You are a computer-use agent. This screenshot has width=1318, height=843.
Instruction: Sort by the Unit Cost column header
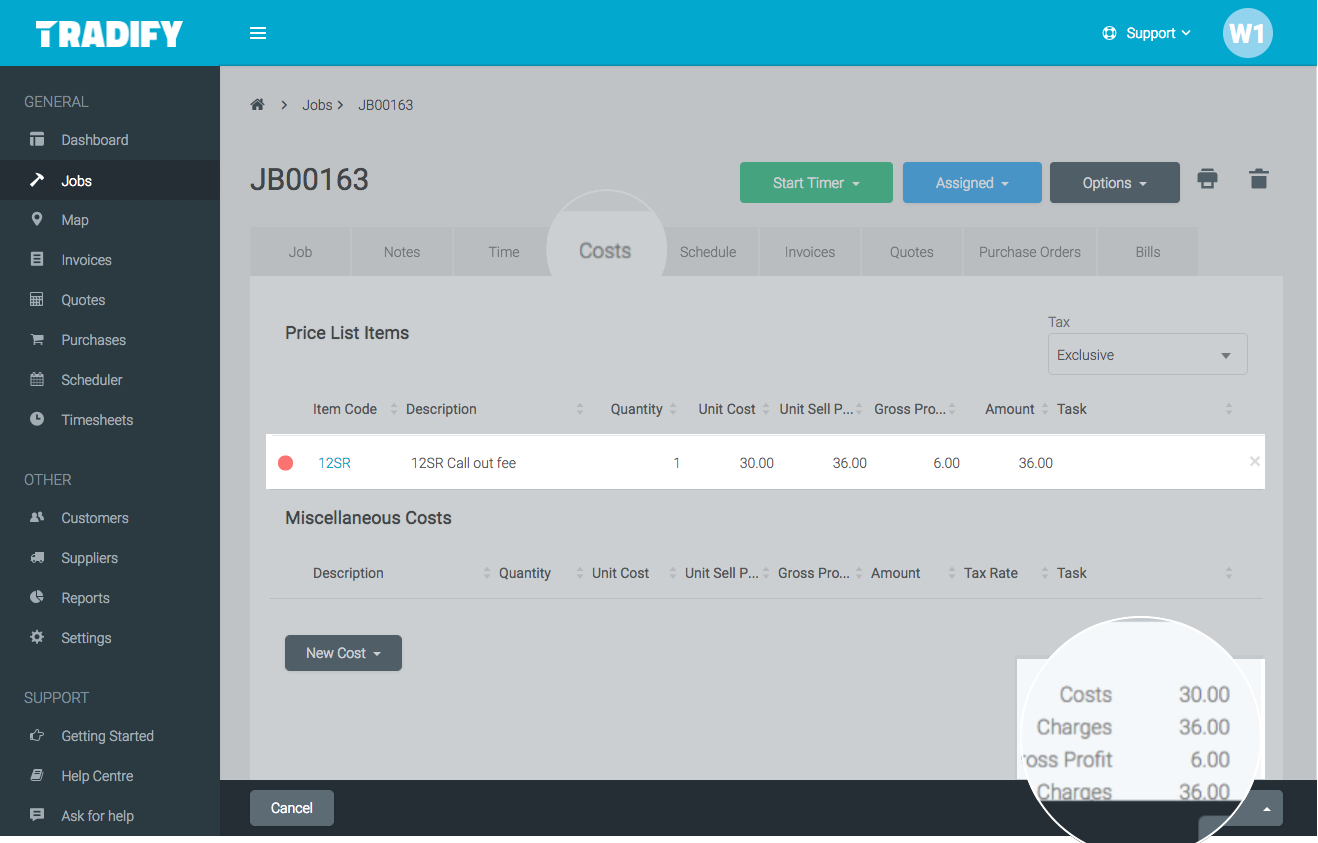(x=727, y=408)
